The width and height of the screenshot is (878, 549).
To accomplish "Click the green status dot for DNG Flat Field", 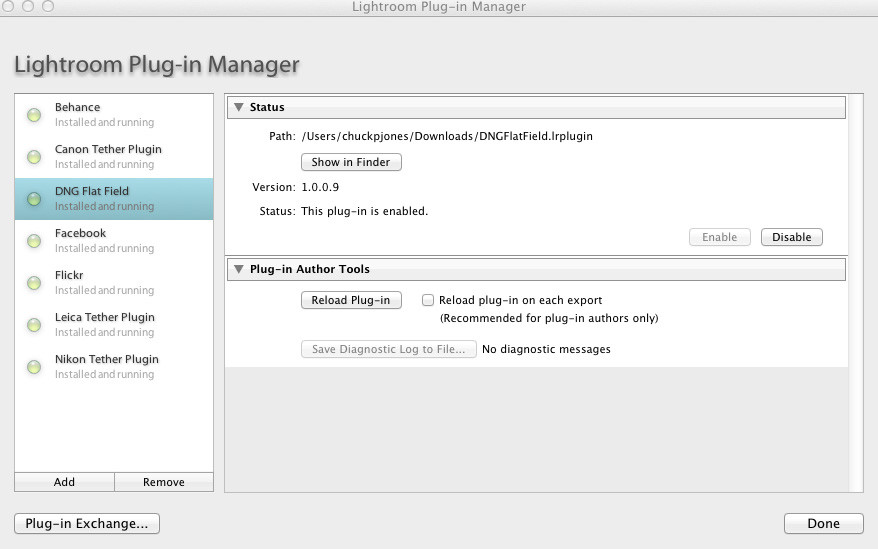I will coord(34,199).
